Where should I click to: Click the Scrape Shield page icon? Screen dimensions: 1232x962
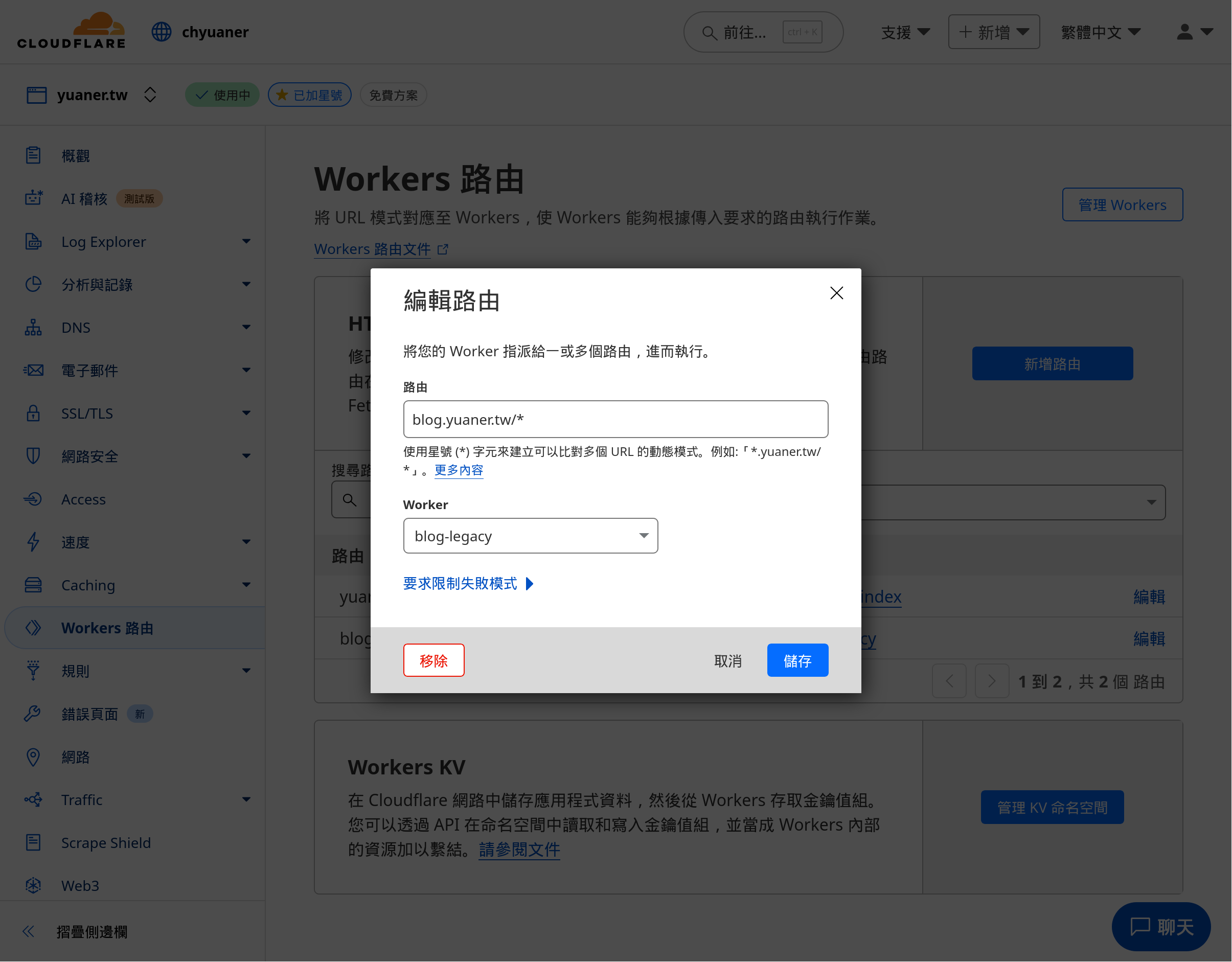point(33,842)
